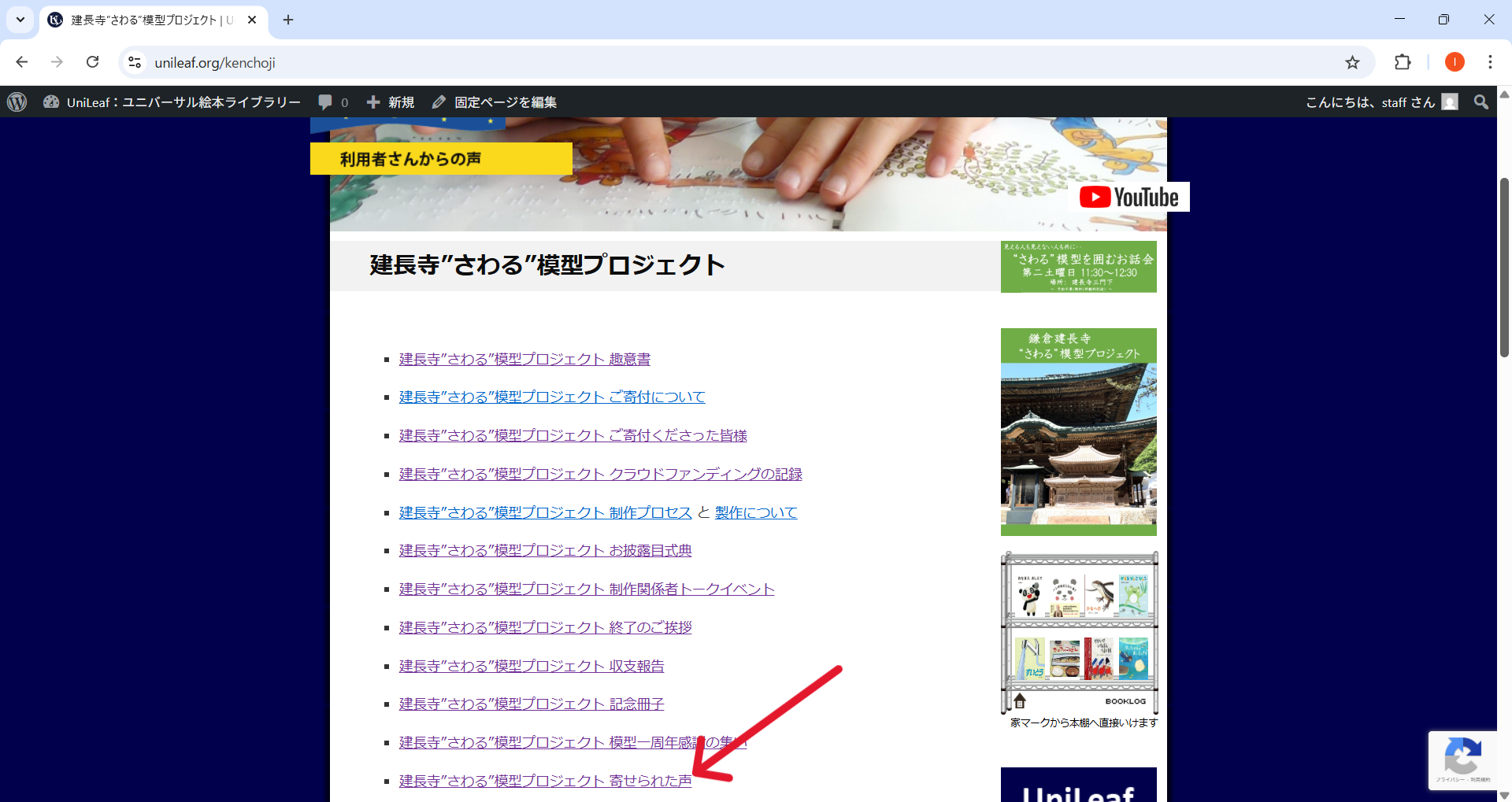Open the 趣意書 project link
Viewport: 1512px width, 802px height.
pyautogui.click(x=524, y=360)
